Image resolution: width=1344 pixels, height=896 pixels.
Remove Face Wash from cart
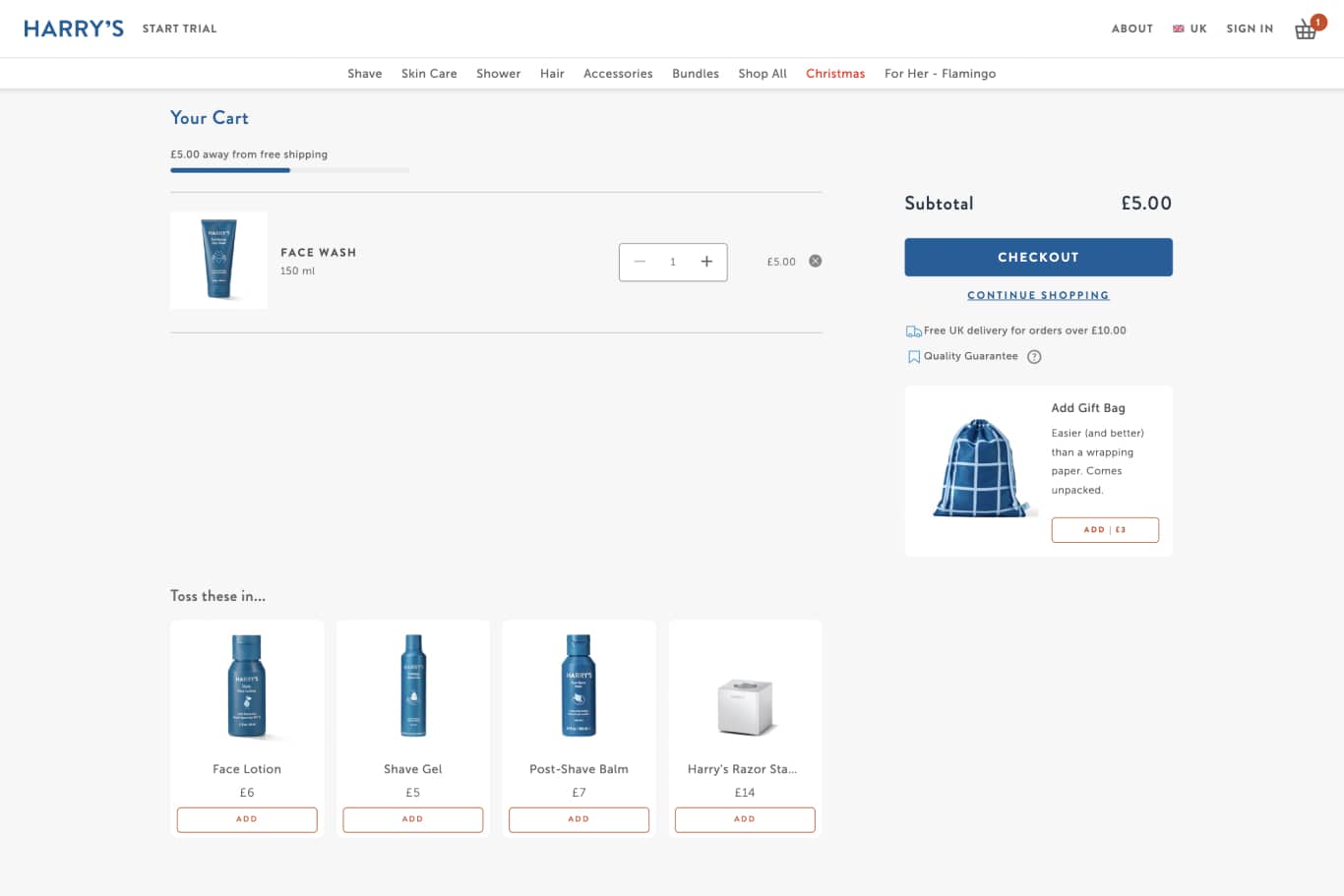click(x=815, y=261)
